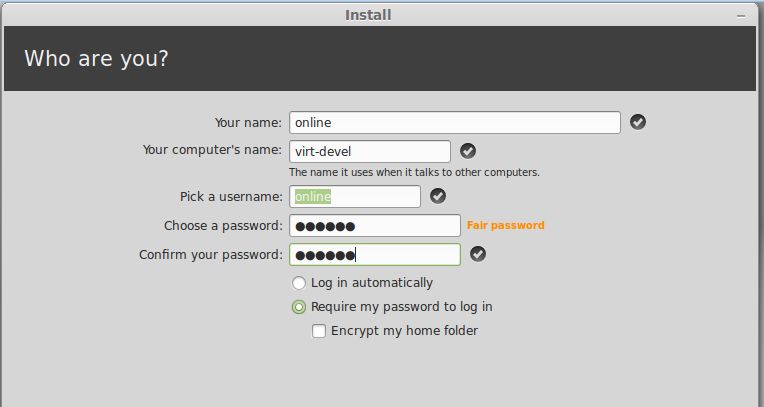Click the checkmark beside computer's name field
764x407 pixels.
pos(468,151)
